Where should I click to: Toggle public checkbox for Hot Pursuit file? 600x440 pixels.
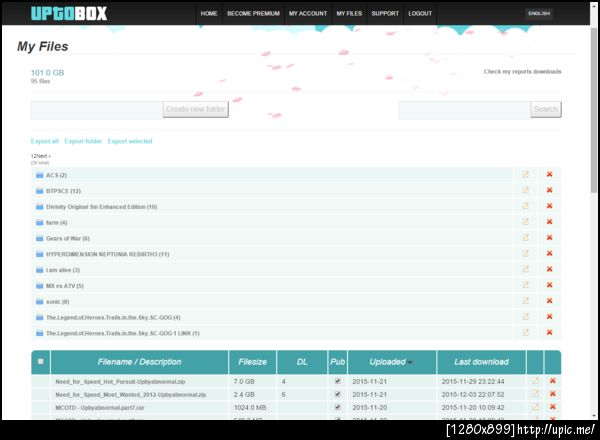(338, 381)
